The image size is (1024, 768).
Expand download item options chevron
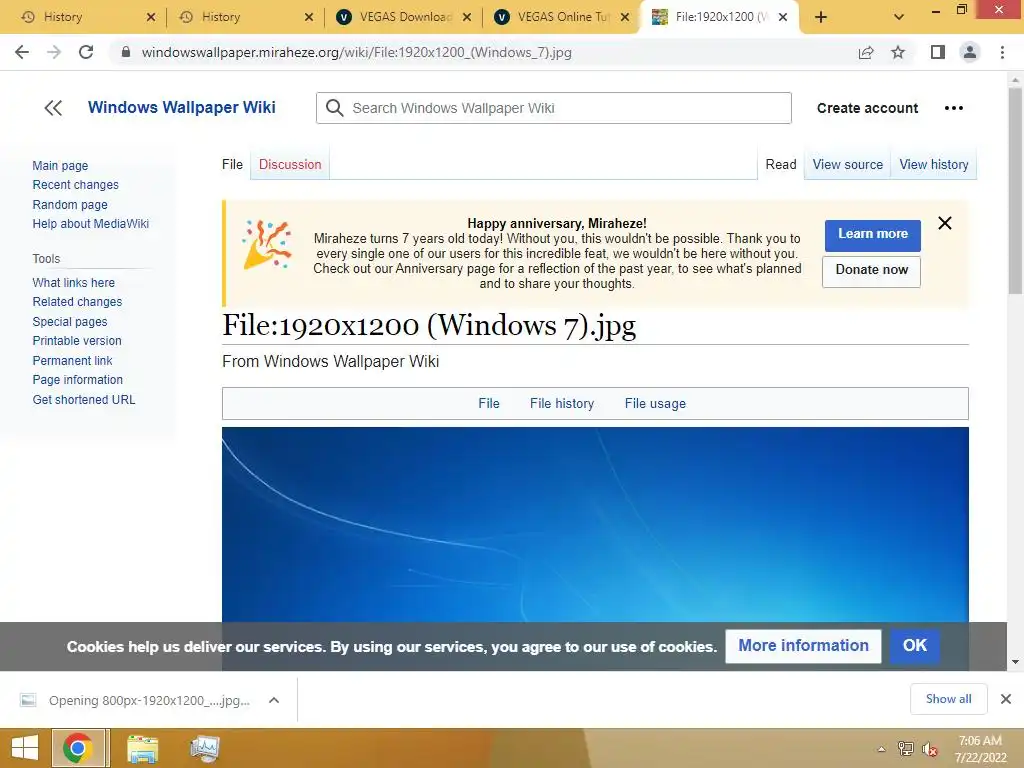[x=274, y=700]
